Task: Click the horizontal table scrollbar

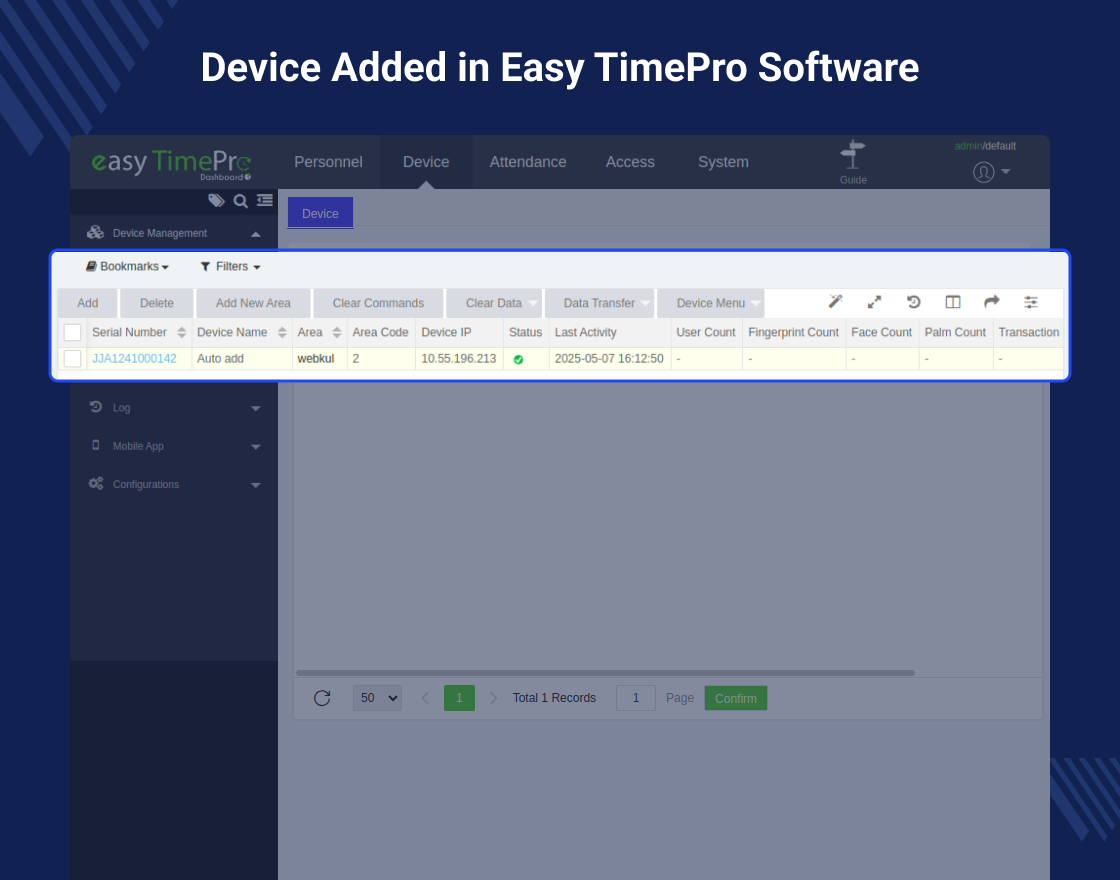Action: click(605, 673)
